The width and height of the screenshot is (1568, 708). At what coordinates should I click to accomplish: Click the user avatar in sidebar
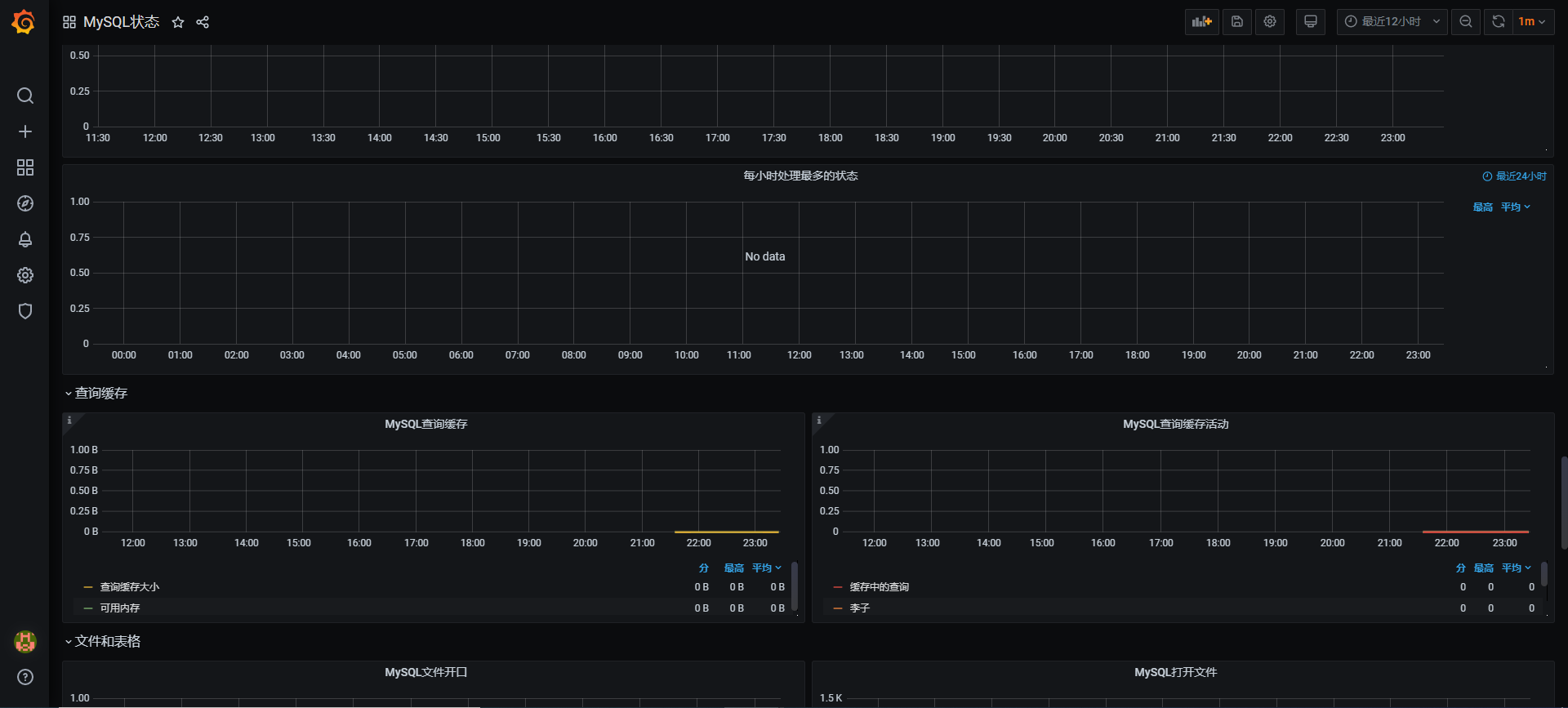[25, 642]
